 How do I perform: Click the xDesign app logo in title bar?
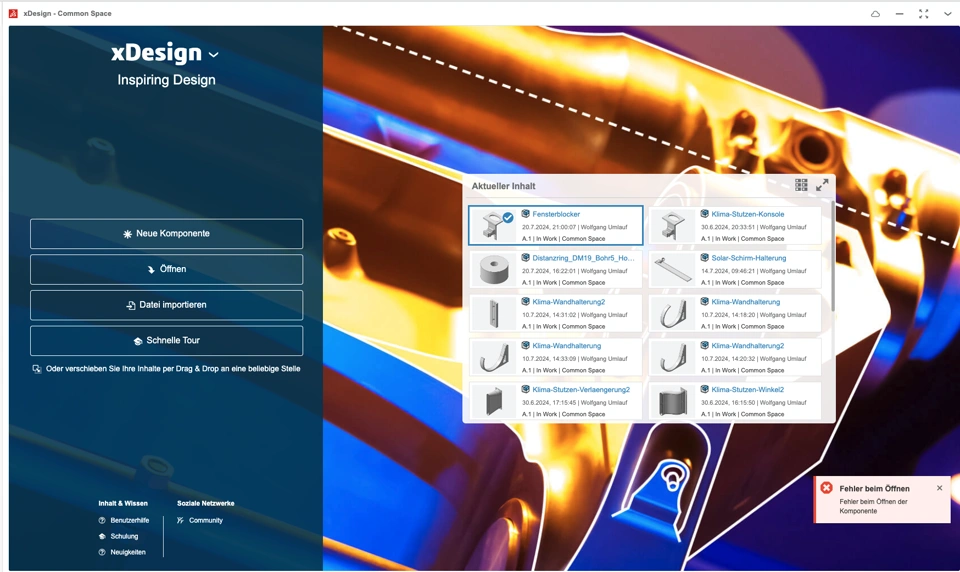coord(13,13)
